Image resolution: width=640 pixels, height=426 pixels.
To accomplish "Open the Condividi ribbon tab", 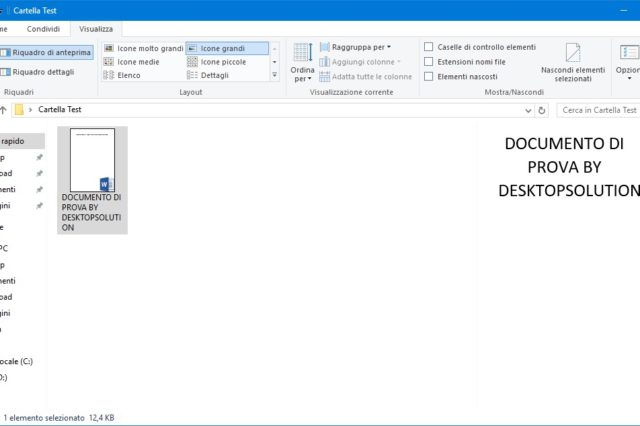I will click(43, 29).
